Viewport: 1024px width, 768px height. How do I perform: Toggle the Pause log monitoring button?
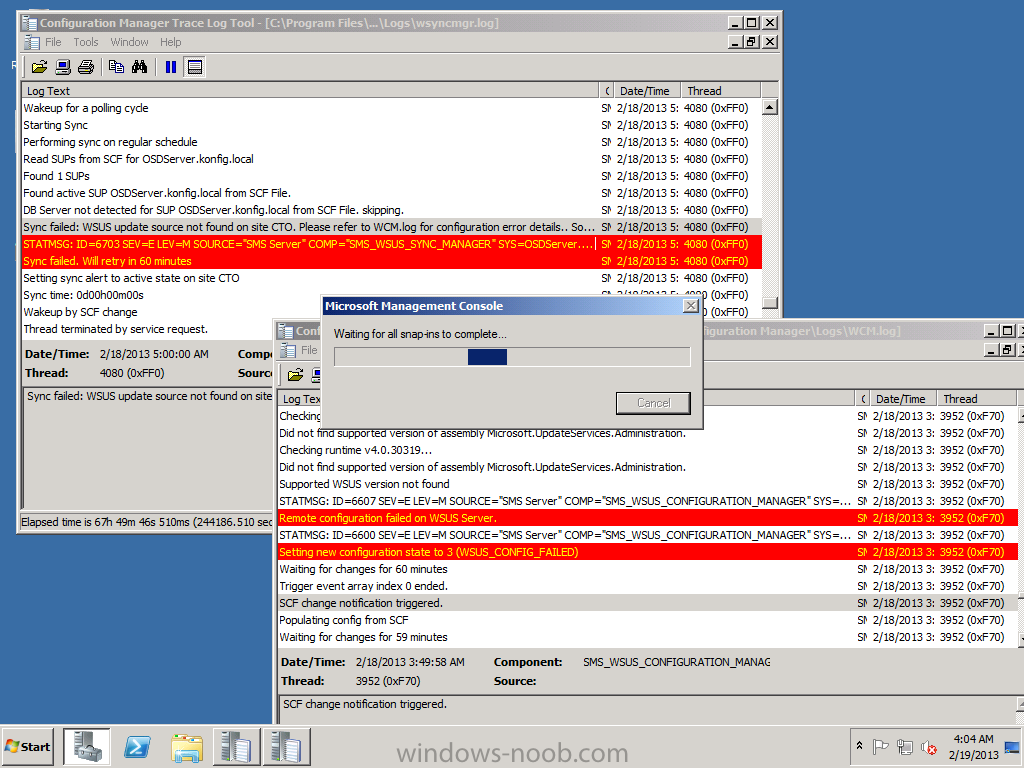(171, 67)
